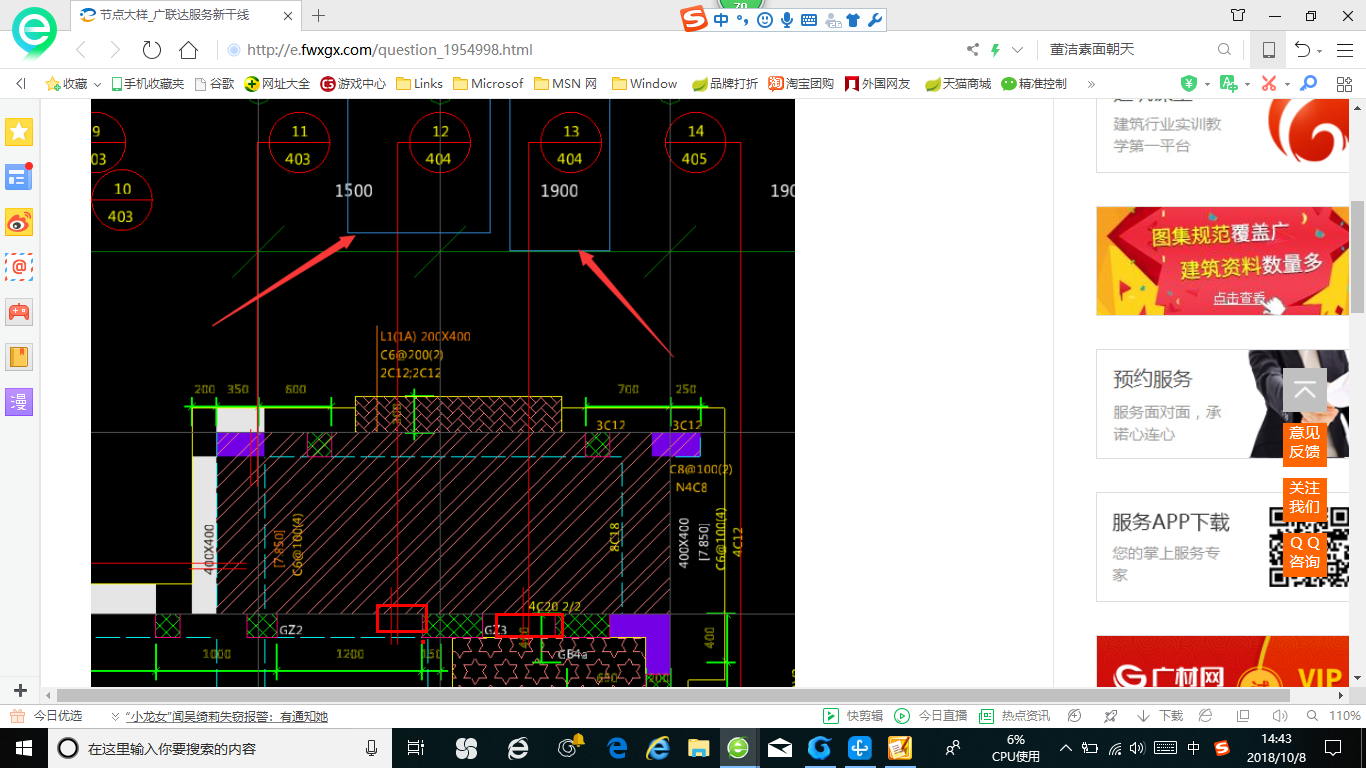Add sidebar app with plus icon

[x=20, y=691]
